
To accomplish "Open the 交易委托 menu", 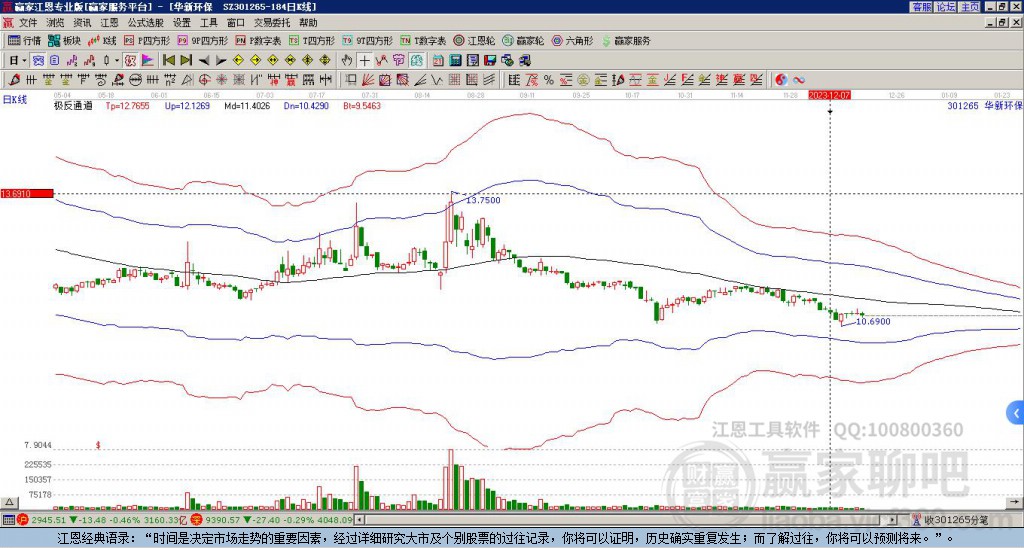I will click(272, 23).
